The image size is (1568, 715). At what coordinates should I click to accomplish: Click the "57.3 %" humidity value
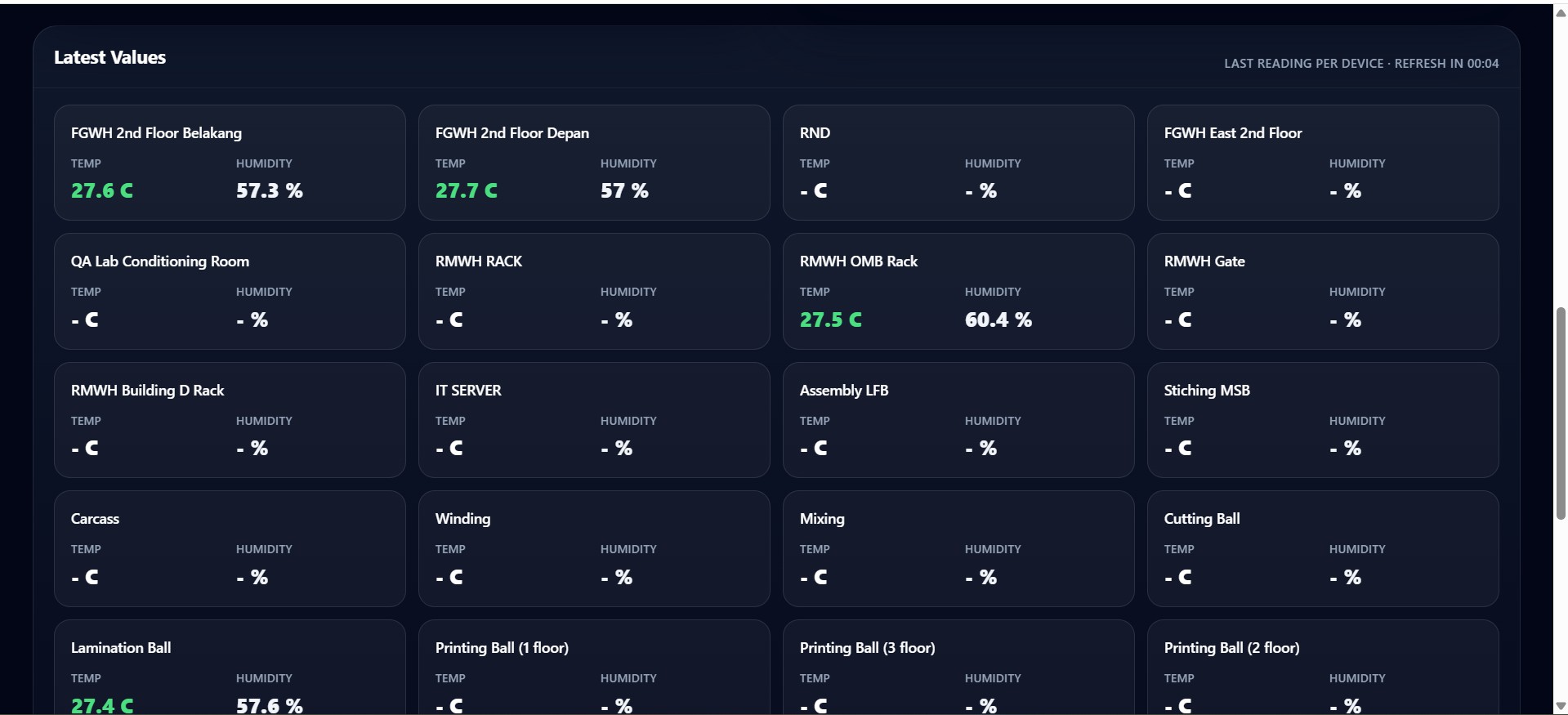pos(270,191)
